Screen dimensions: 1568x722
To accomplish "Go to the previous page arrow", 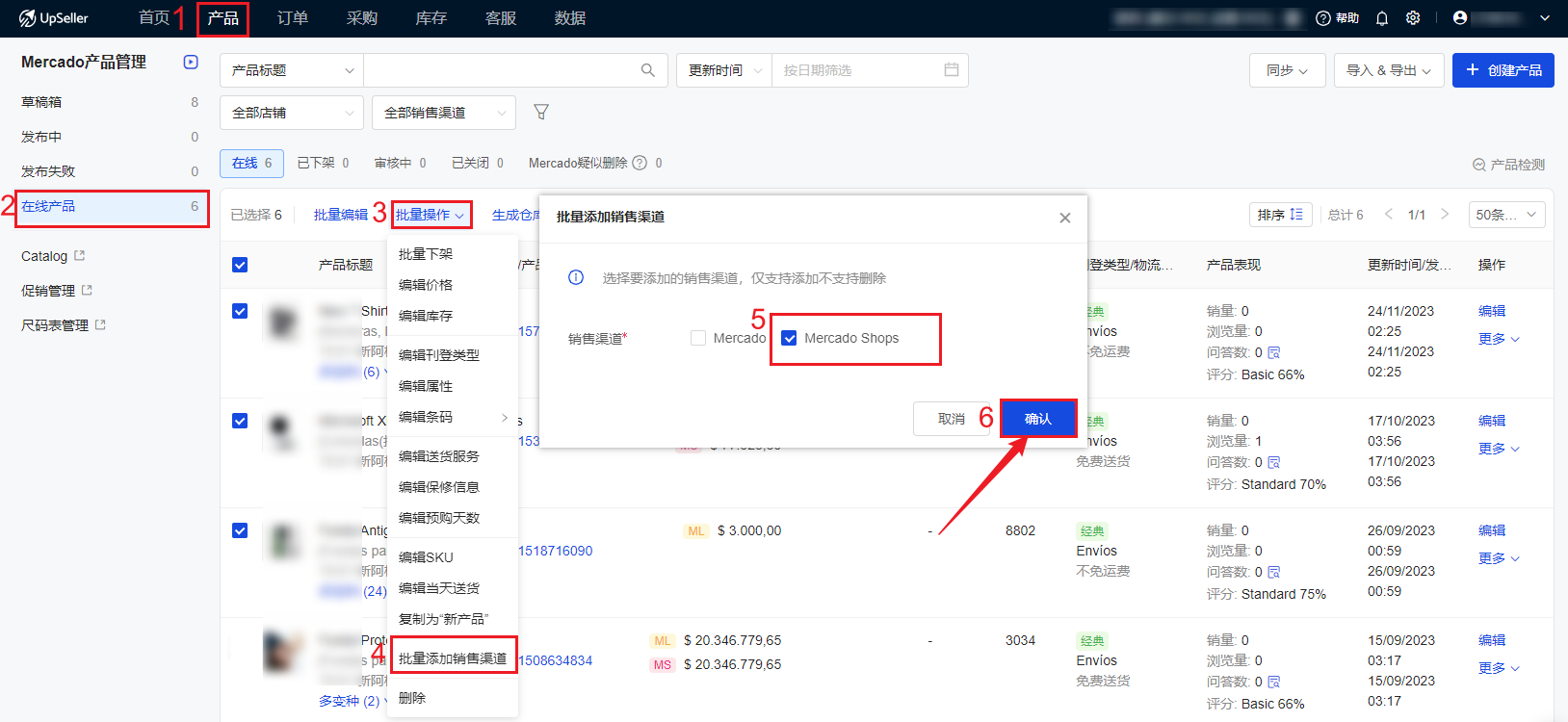I will (1389, 214).
